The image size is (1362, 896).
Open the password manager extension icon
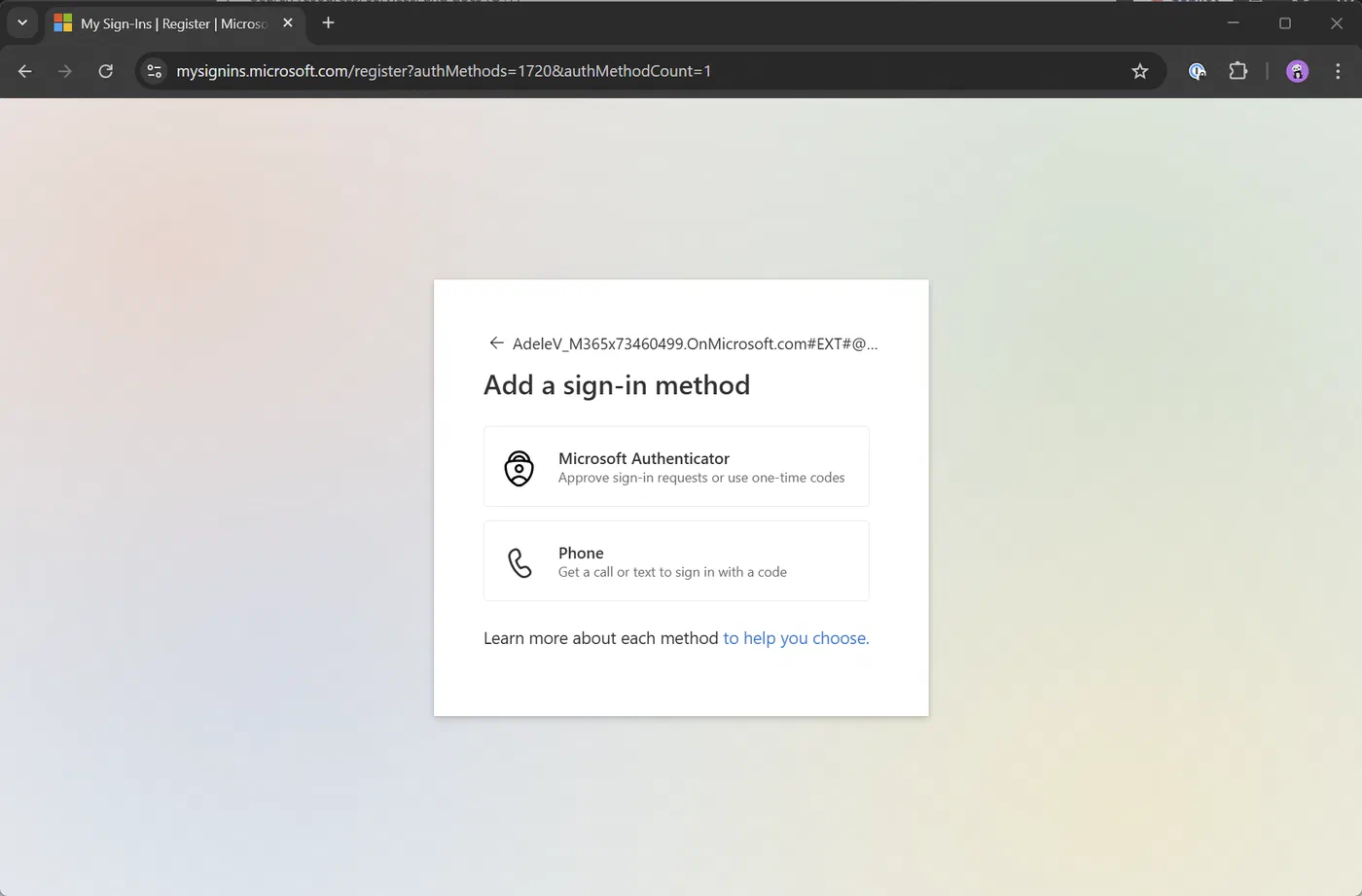pyautogui.click(x=1198, y=71)
